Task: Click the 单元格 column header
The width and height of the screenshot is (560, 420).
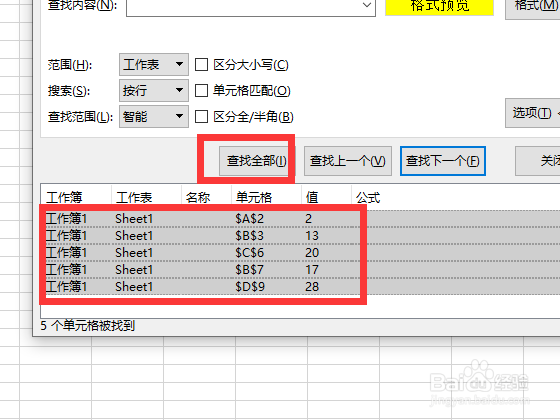Action: pos(266,197)
